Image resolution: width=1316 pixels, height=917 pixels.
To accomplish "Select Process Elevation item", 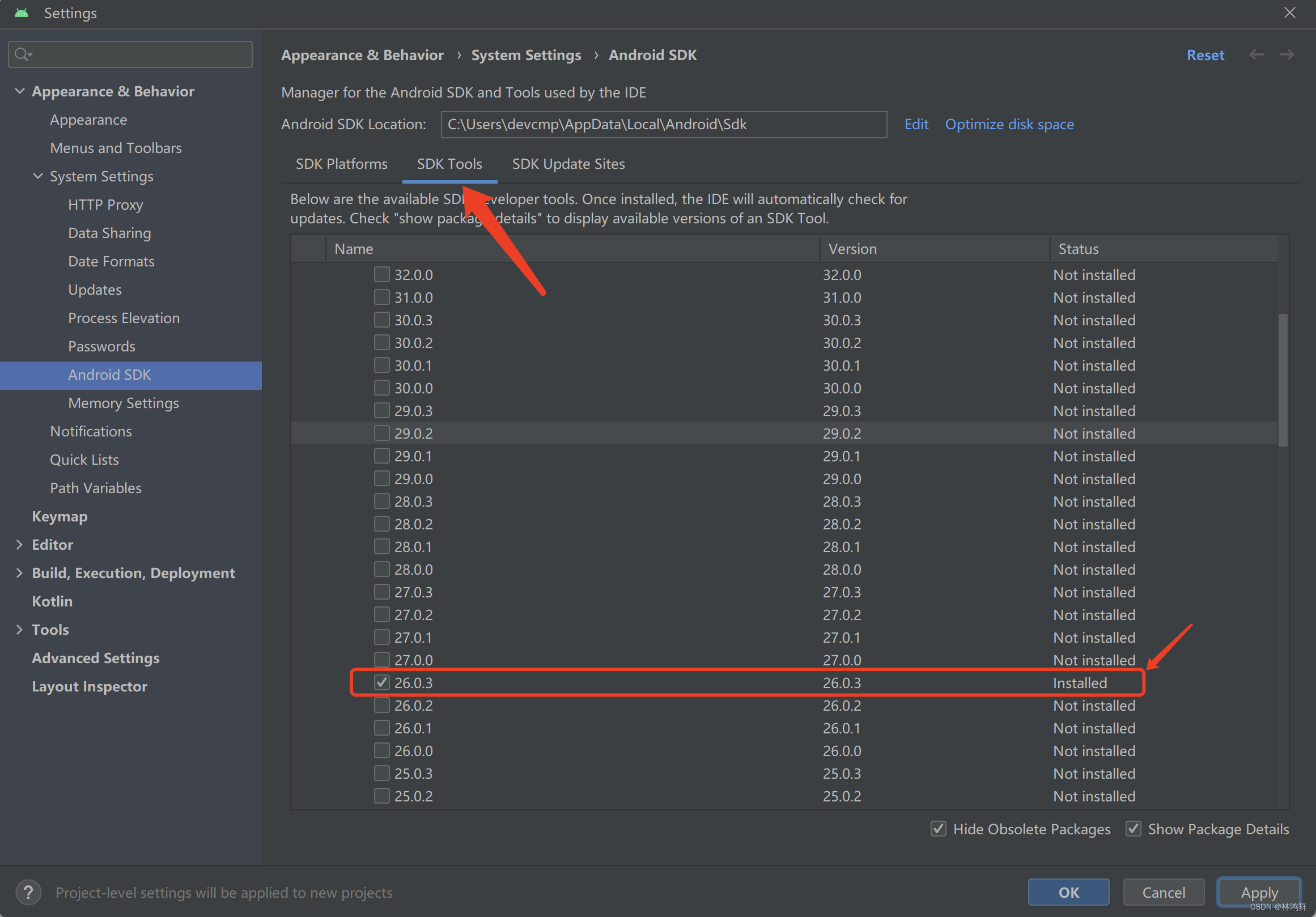I will point(124,318).
